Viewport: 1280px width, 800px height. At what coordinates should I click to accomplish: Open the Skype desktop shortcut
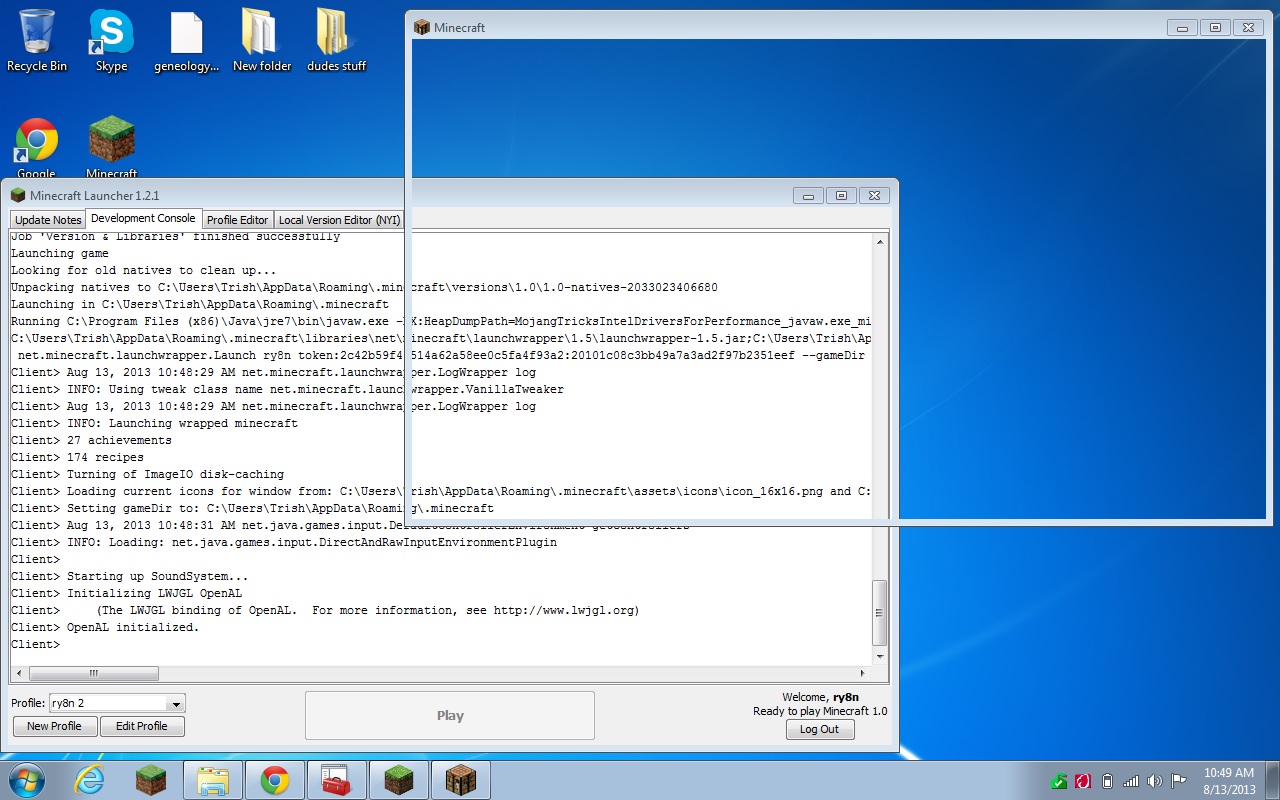tap(111, 40)
